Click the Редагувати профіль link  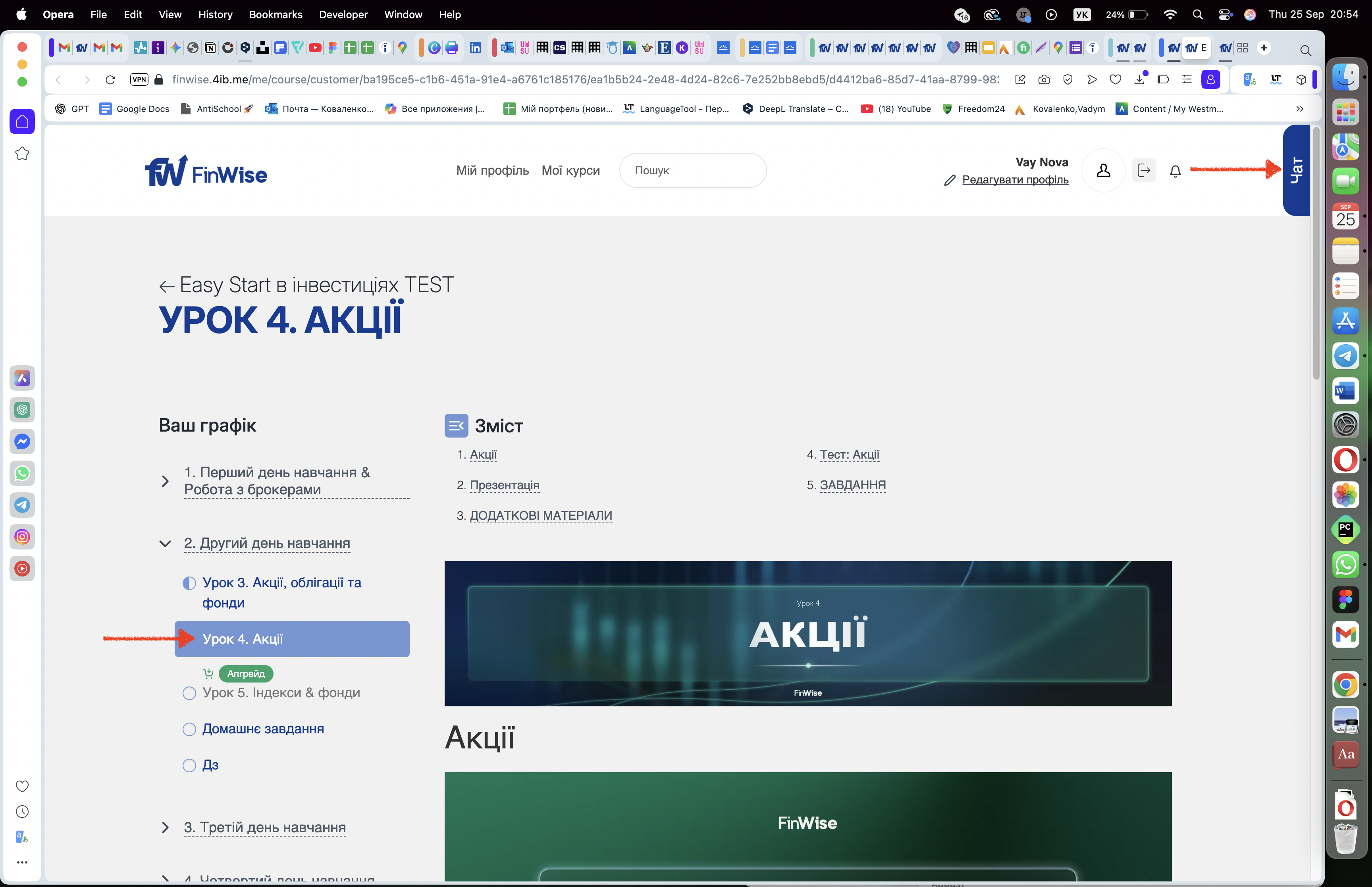click(x=1014, y=180)
